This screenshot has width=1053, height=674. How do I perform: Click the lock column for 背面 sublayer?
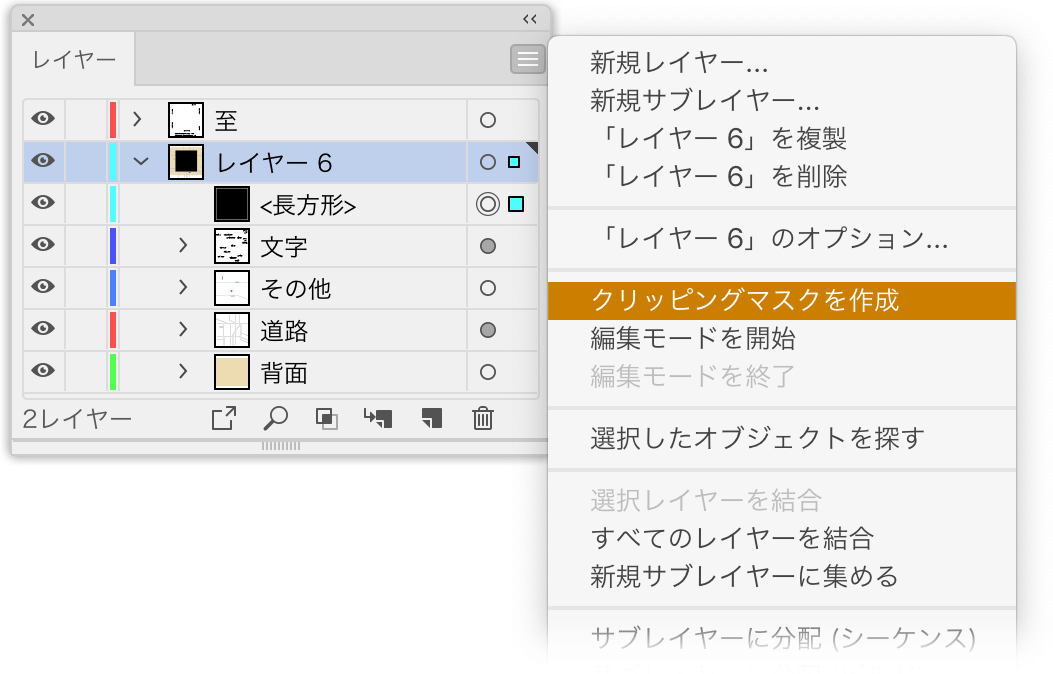tap(85, 372)
